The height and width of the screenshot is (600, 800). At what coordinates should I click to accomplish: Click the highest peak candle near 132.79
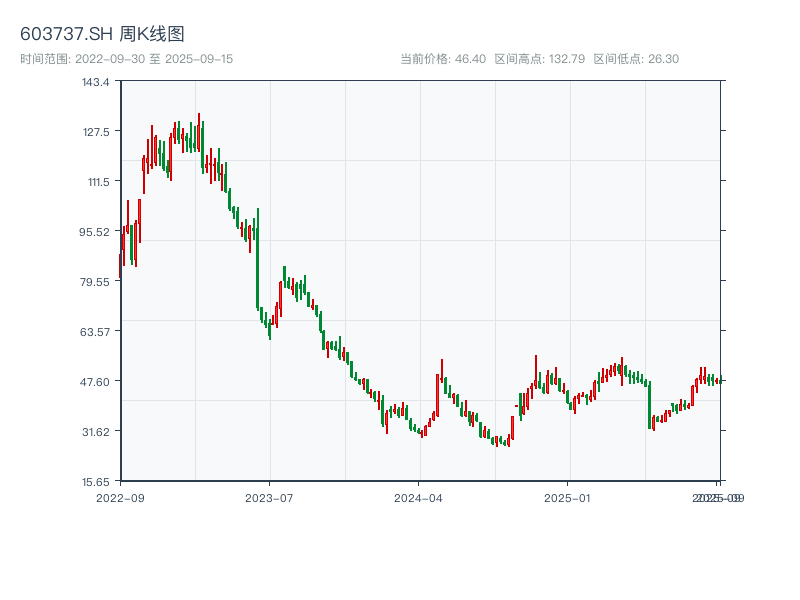coord(199,132)
